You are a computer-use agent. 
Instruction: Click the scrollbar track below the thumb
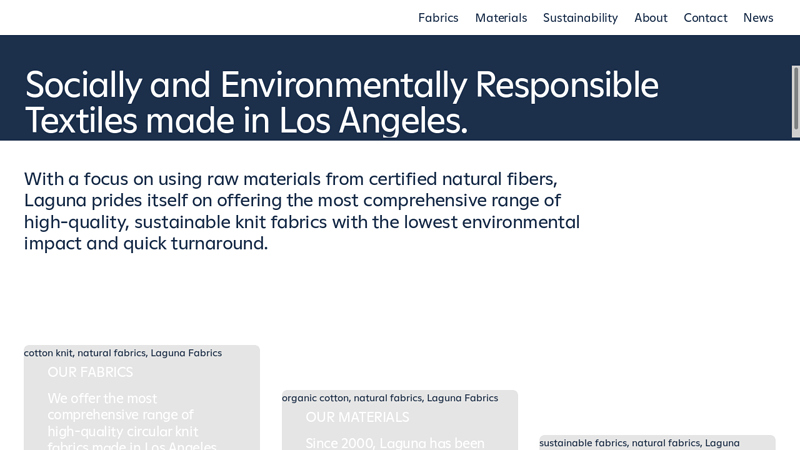(796, 300)
